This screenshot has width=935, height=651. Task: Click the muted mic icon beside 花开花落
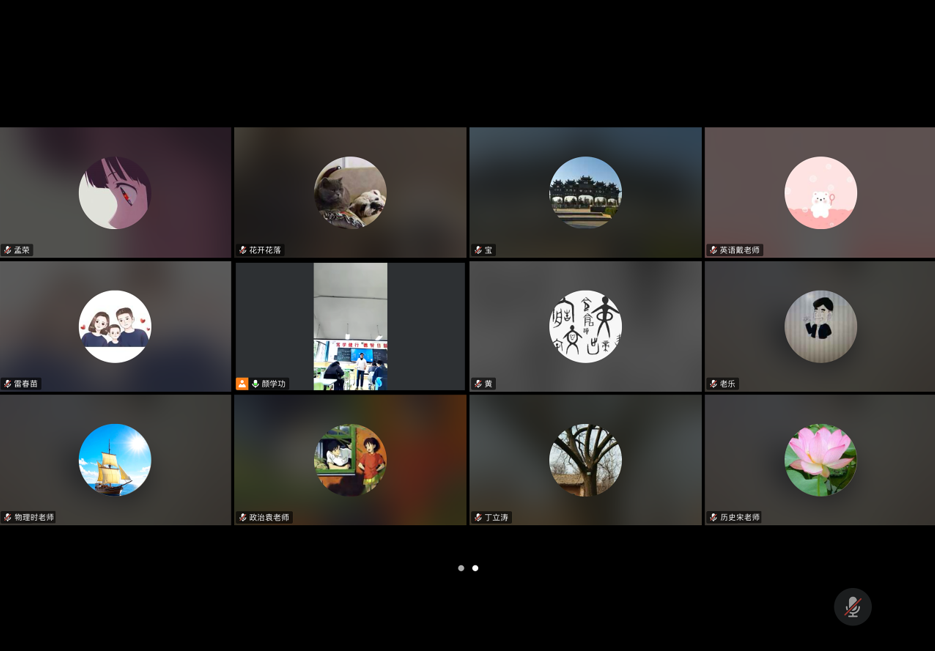243,250
